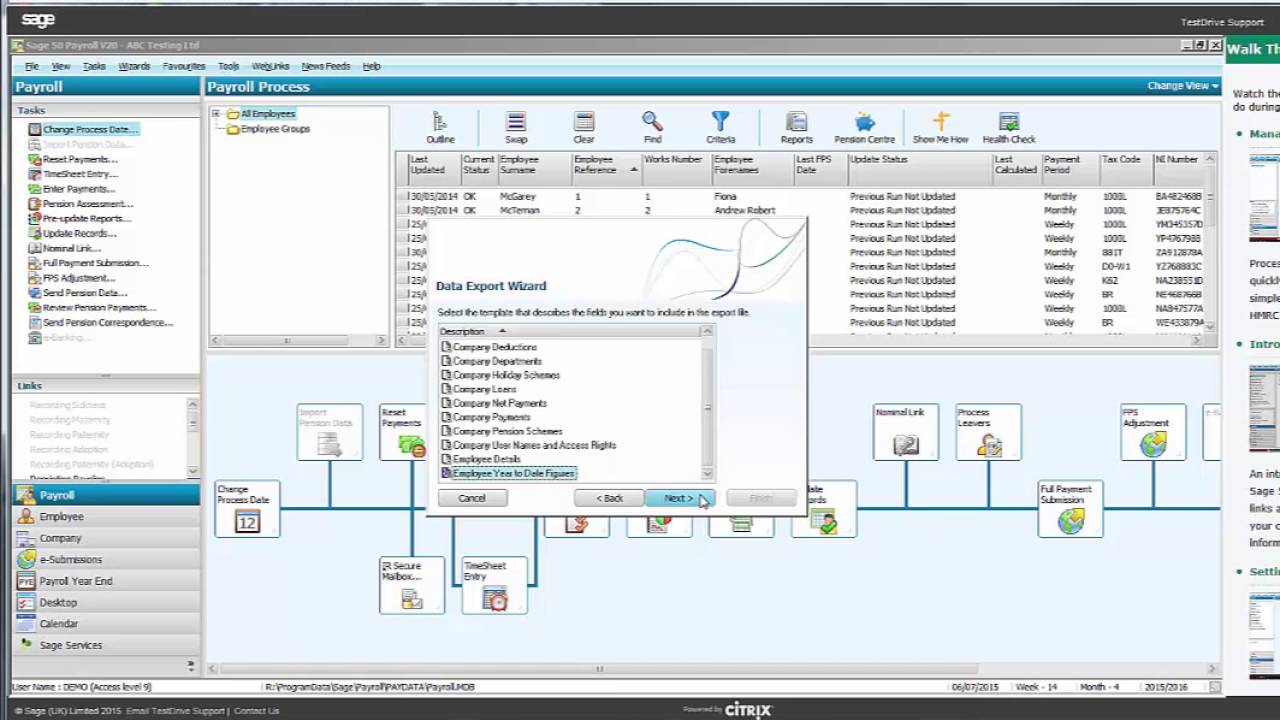Click Next in the Data Export Wizard
1280x720 pixels.
(679, 498)
